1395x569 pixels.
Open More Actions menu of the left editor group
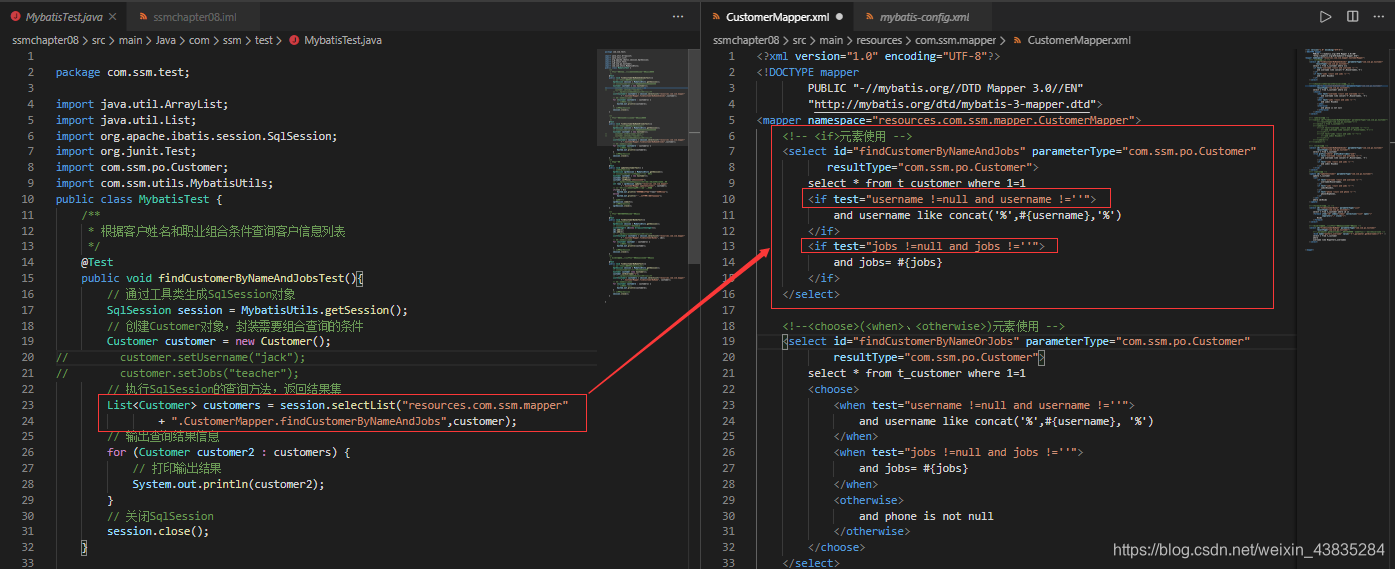pos(679,17)
